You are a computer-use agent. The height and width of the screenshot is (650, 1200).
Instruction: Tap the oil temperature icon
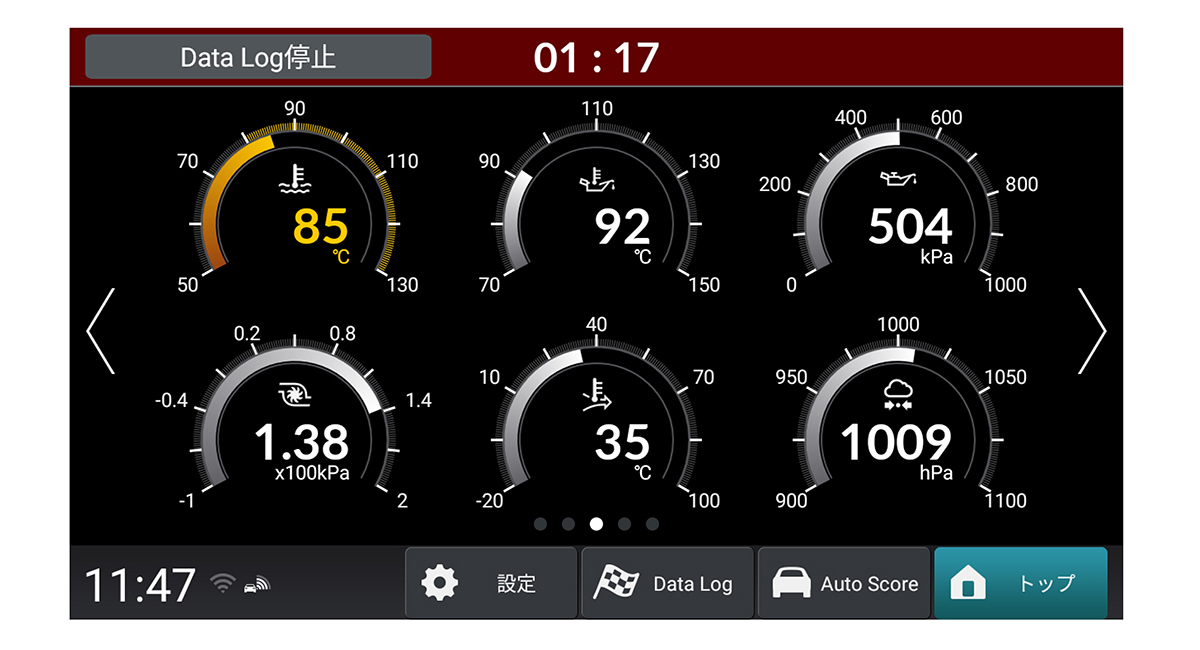[x=597, y=180]
